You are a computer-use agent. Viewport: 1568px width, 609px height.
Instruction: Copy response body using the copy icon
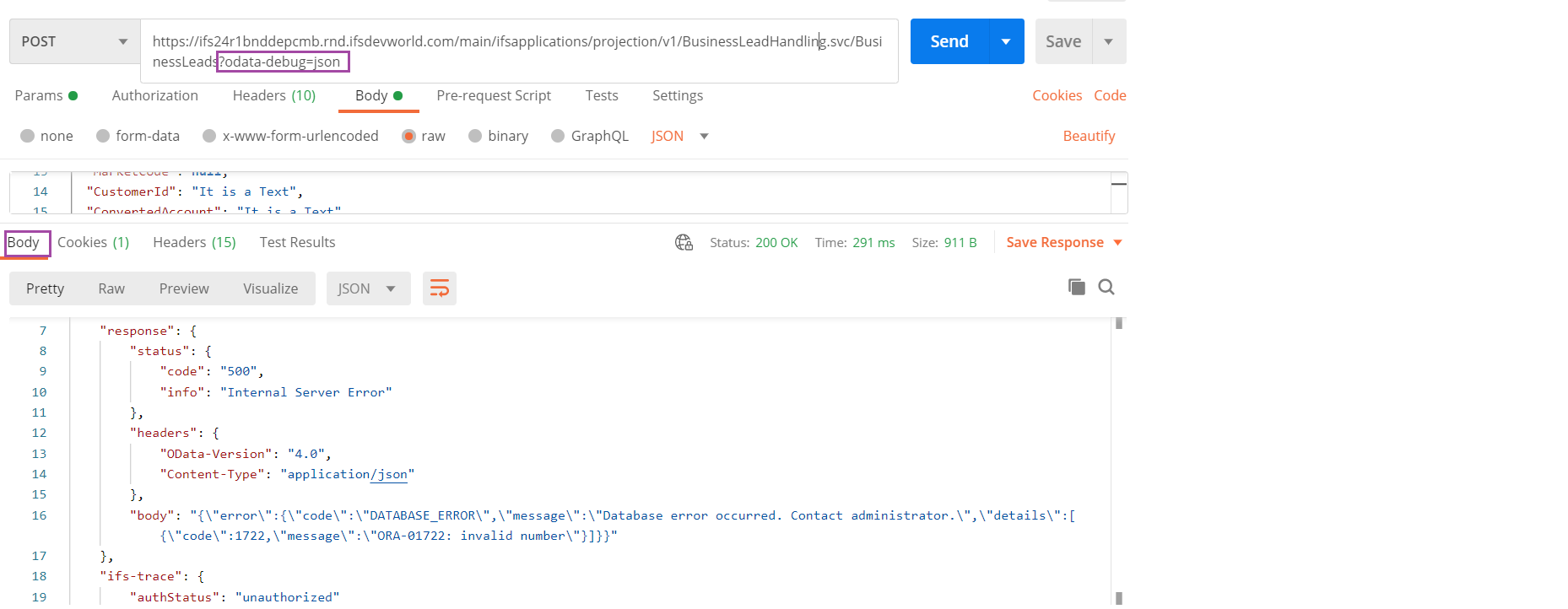[x=1076, y=288]
